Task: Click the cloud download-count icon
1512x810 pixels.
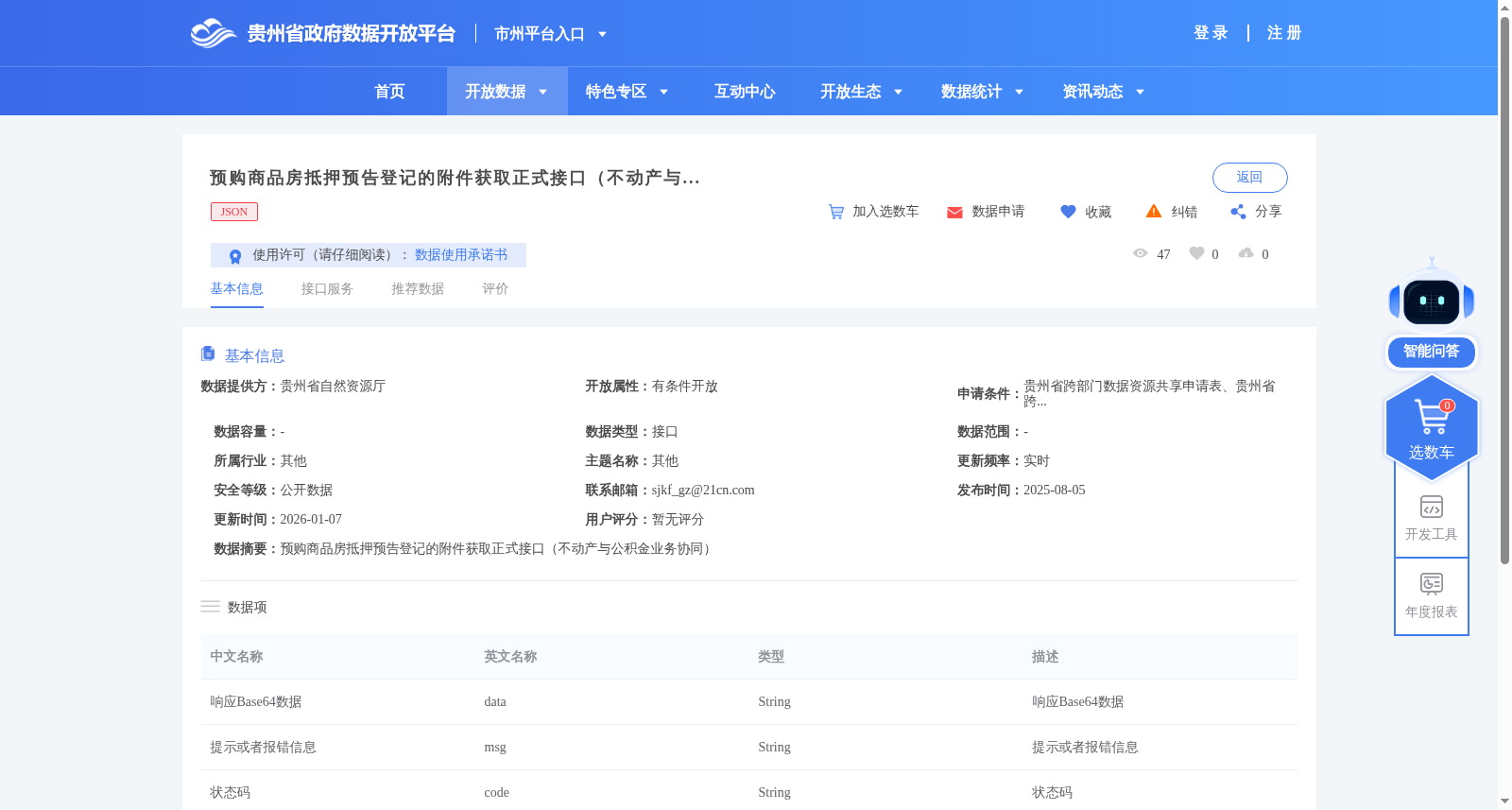Action: [1246, 253]
